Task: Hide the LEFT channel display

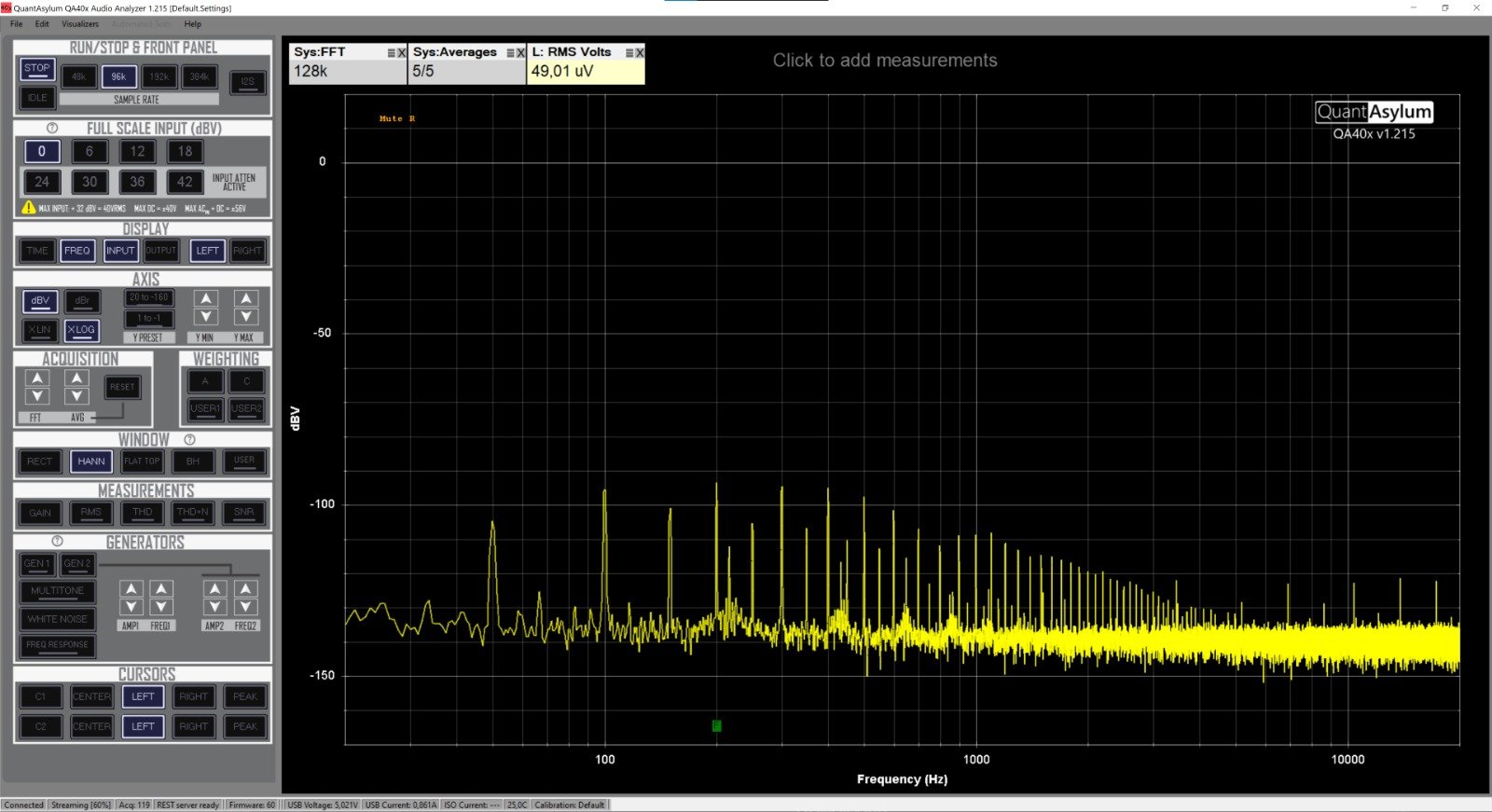Action: coord(207,251)
